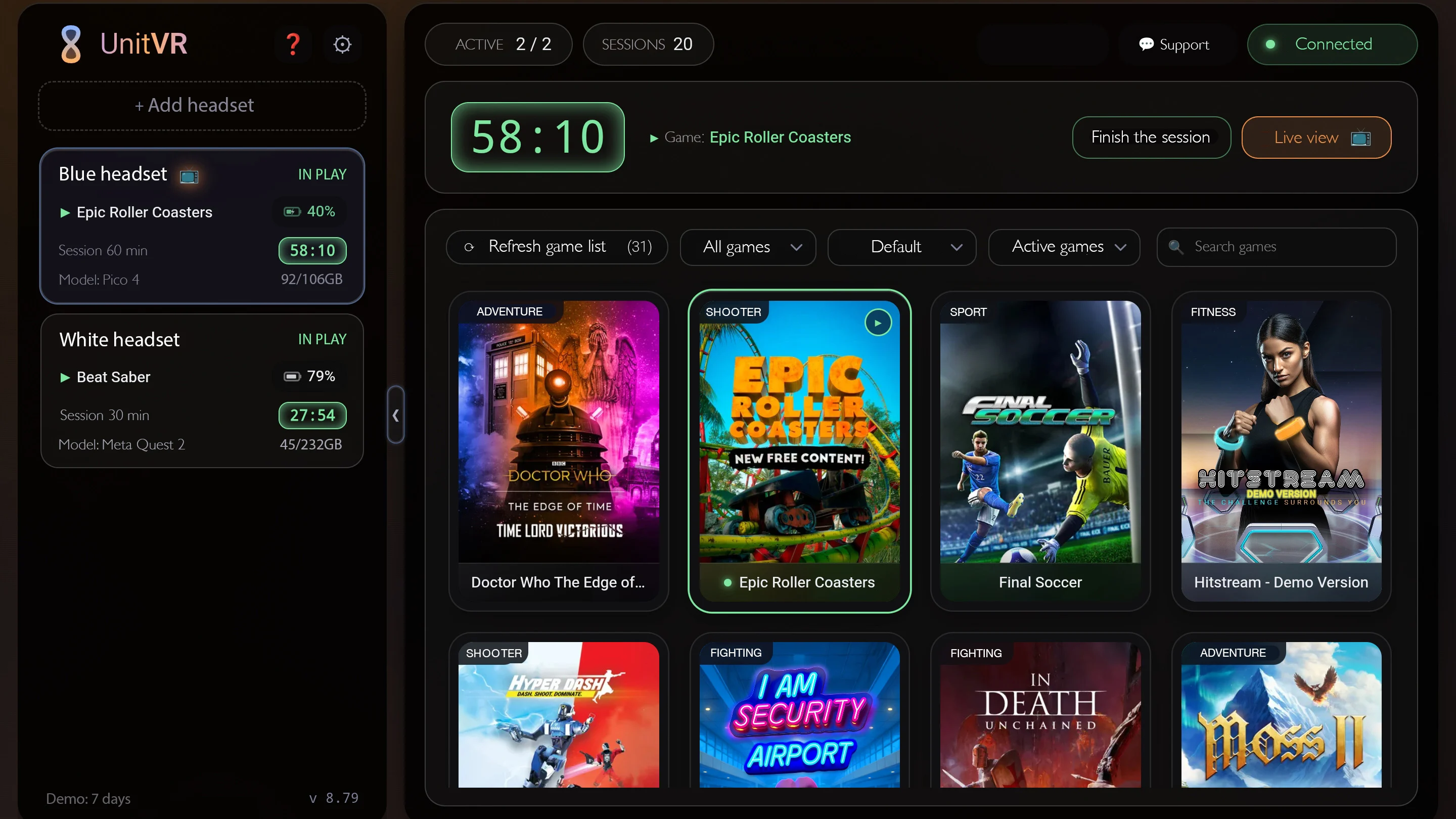
Task: Click the (31) game count
Action: click(639, 247)
